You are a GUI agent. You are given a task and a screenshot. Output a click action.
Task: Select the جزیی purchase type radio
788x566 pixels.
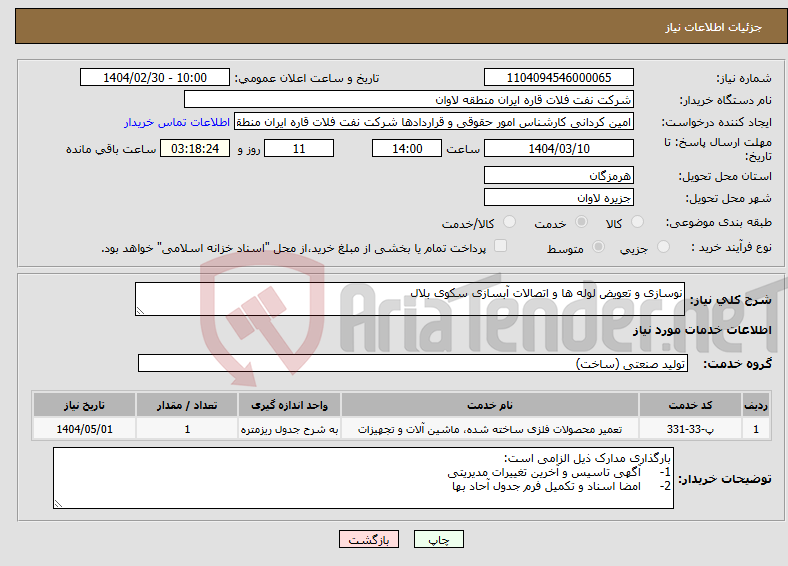[x=663, y=246]
